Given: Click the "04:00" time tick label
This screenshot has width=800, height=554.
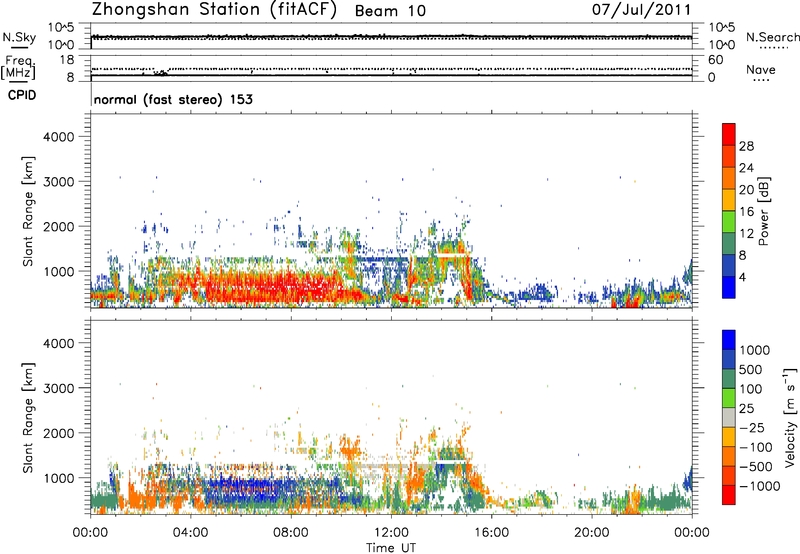Looking at the screenshot, I should click(x=190, y=533).
